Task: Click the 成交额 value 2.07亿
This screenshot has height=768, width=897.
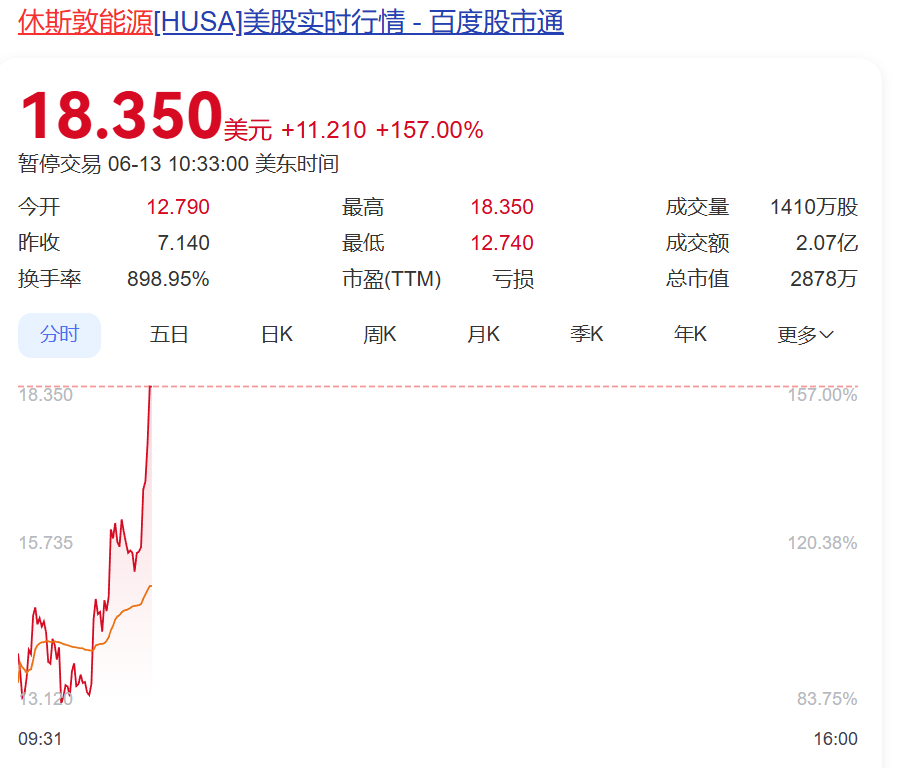Action: (x=827, y=243)
